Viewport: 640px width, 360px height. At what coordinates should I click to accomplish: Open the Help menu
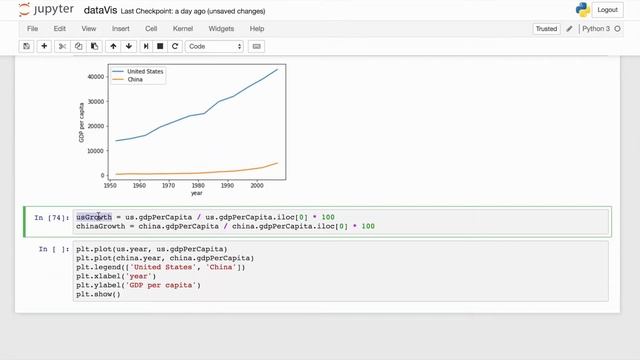257,29
